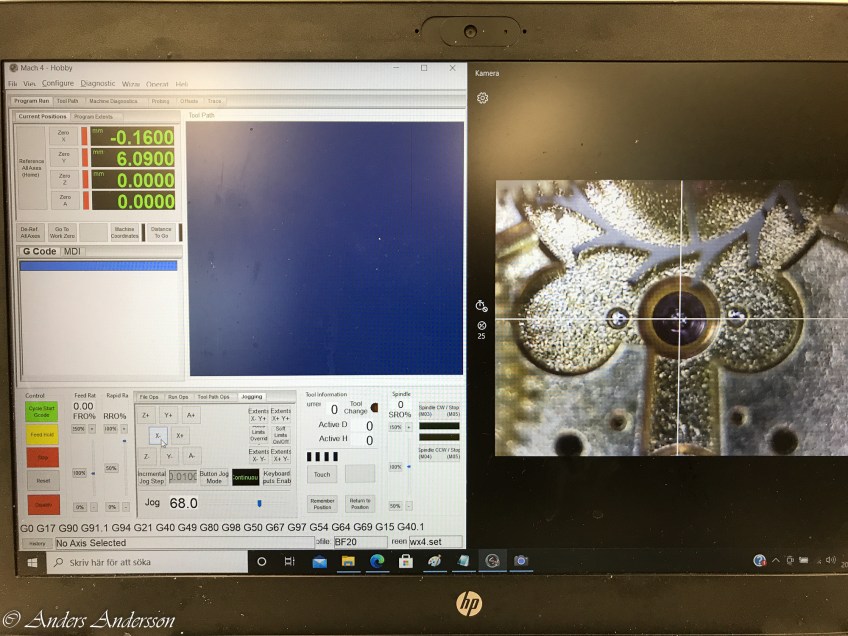The height and width of the screenshot is (636, 848).
Task: Switch to the Machine Diagnostics tab
Action: coord(113,101)
